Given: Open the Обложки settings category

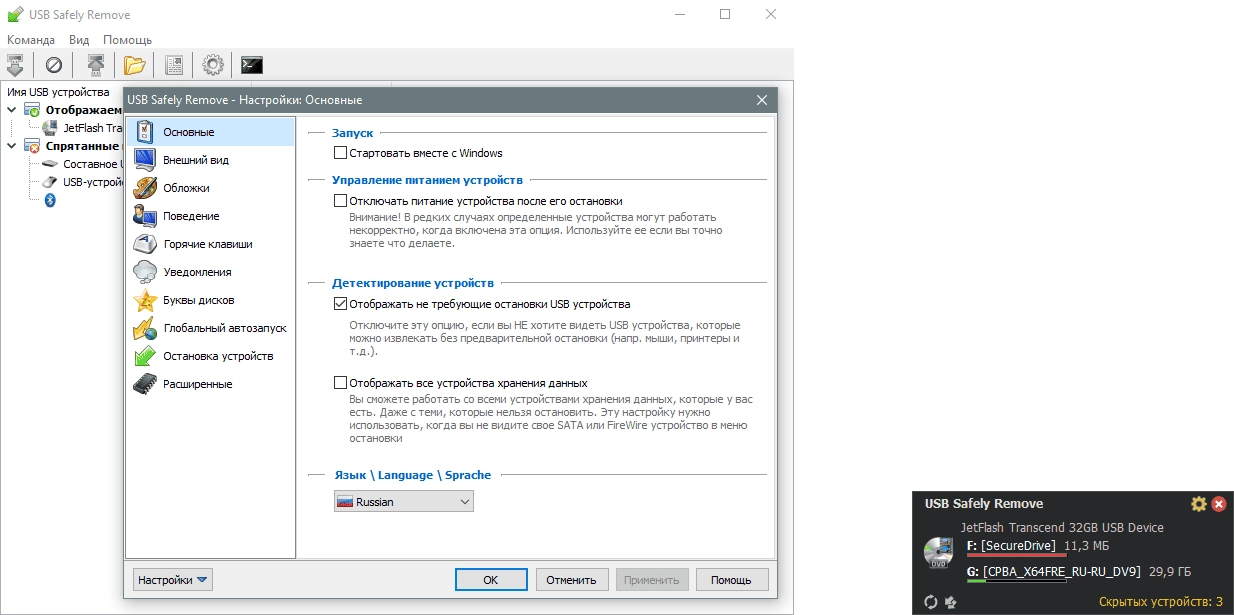Looking at the screenshot, I should 210,188.
